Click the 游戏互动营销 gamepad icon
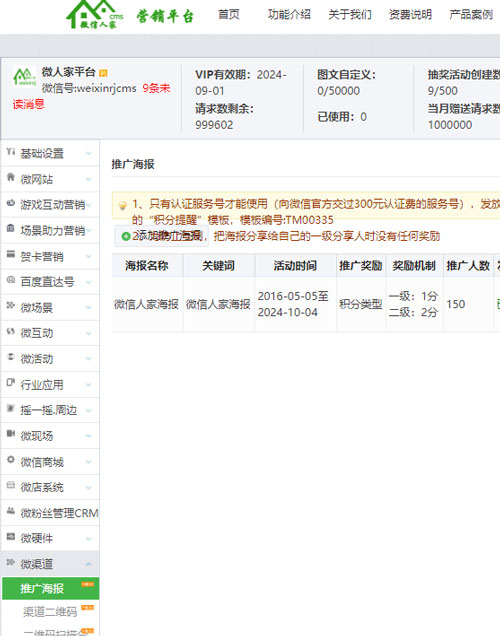Viewport: 500px width, 636px height. tap(11, 203)
